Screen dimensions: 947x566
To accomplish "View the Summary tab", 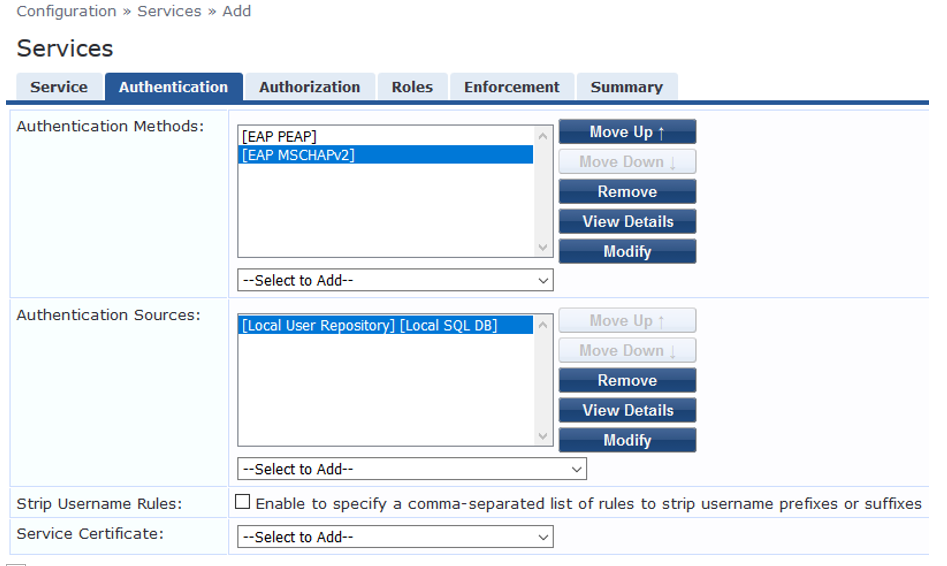I will pos(626,87).
